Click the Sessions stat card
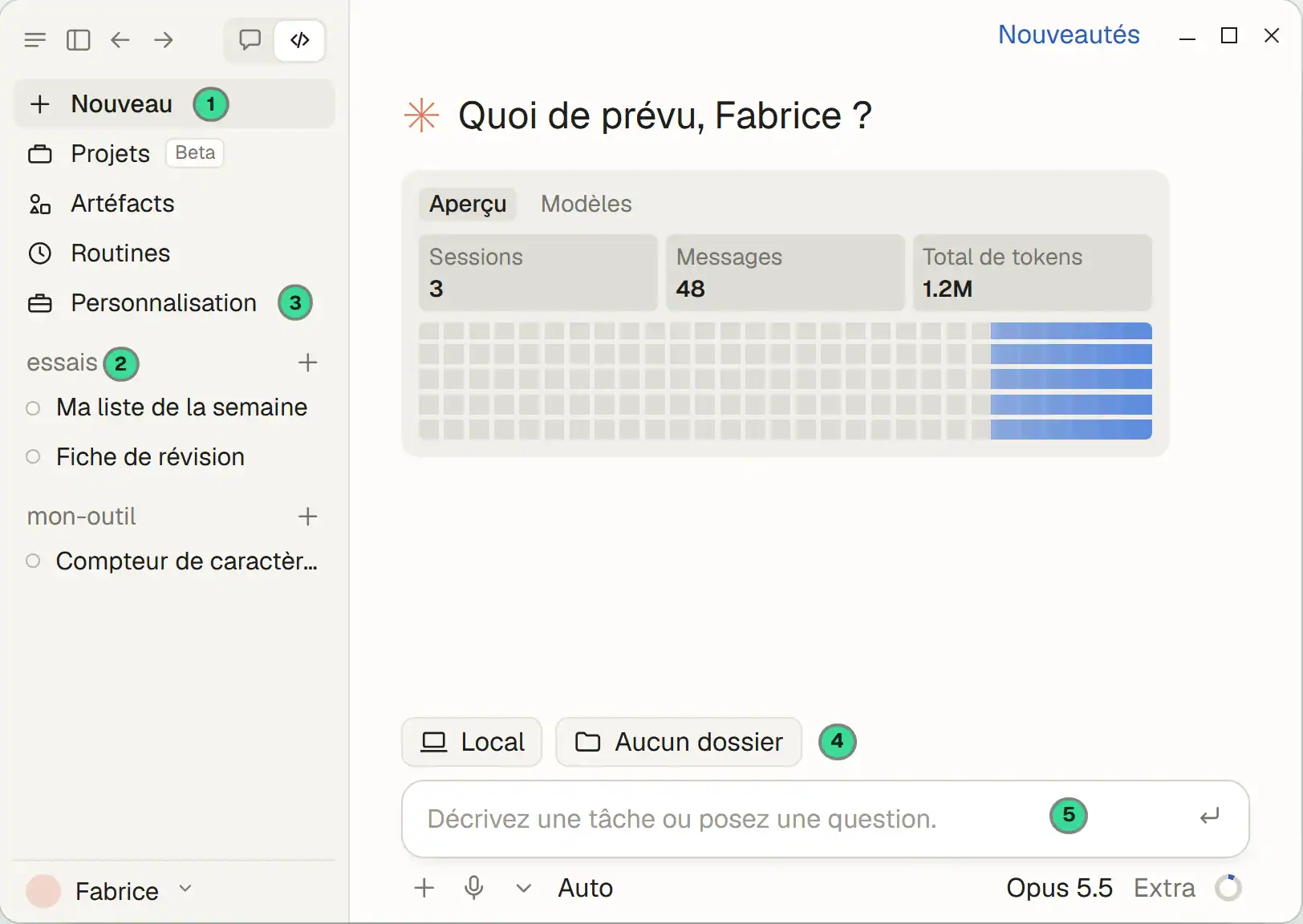Viewport: 1303px width, 924px height. 538,273
